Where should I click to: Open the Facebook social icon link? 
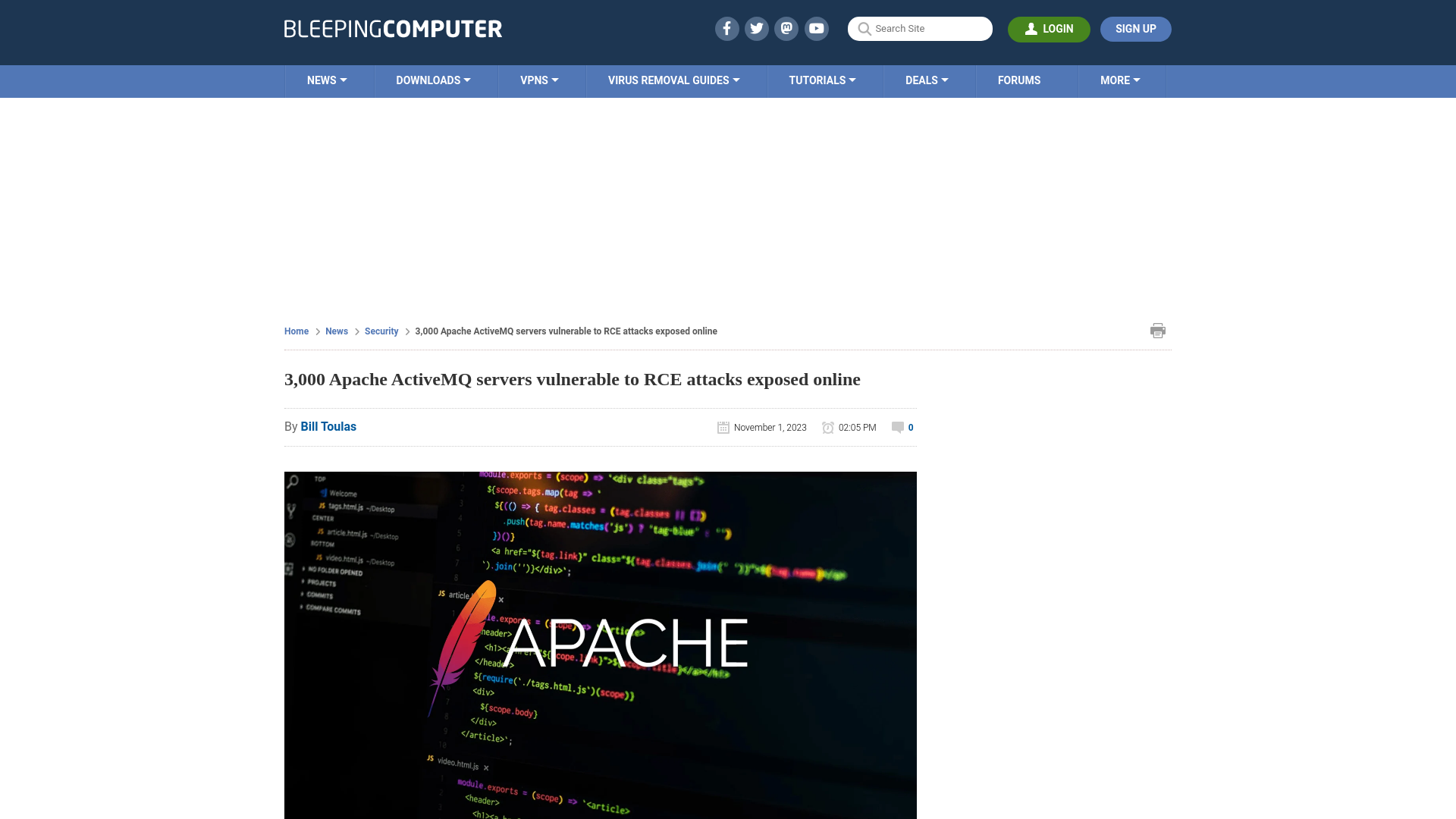(727, 29)
